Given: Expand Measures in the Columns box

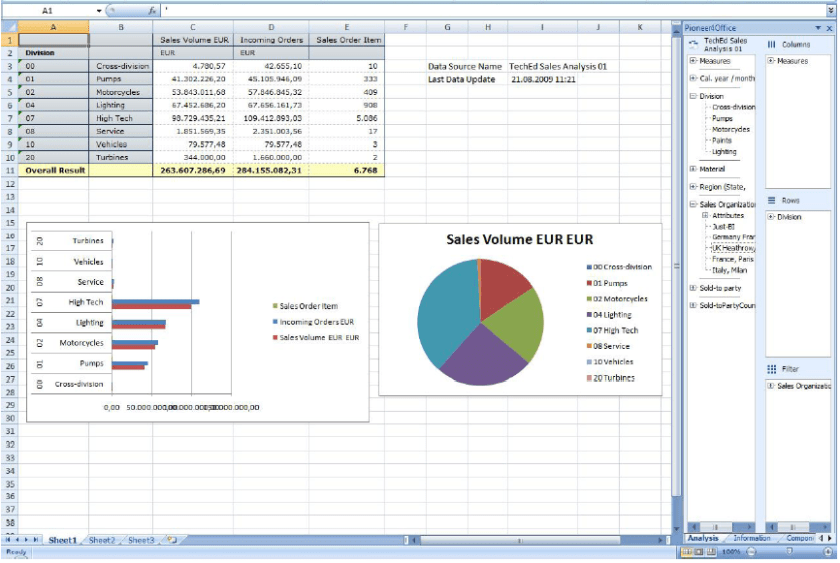Looking at the screenshot, I should tap(771, 61).
